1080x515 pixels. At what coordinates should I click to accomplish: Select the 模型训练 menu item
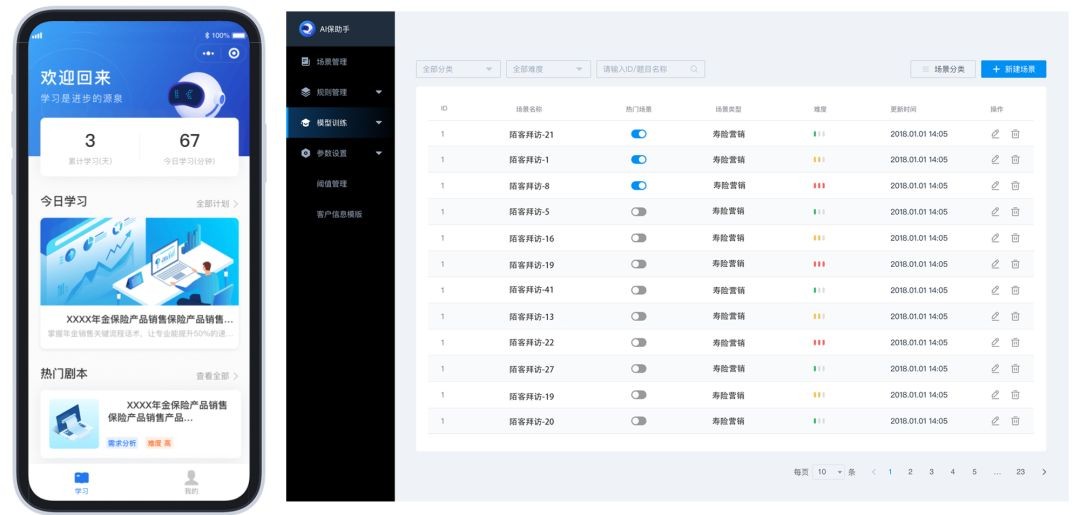[340, 123]
